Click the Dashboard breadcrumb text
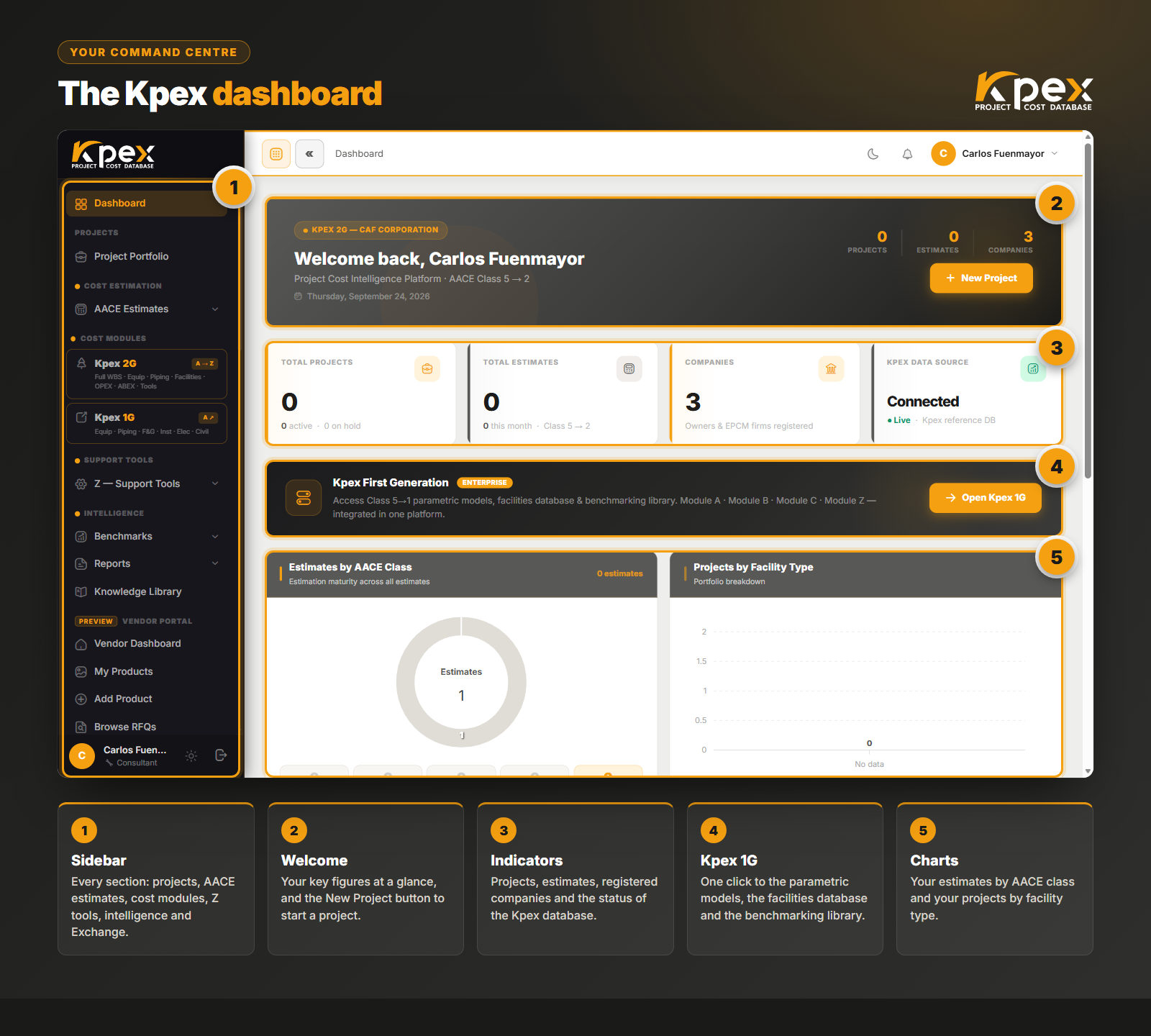 click(x=359, y=154)
